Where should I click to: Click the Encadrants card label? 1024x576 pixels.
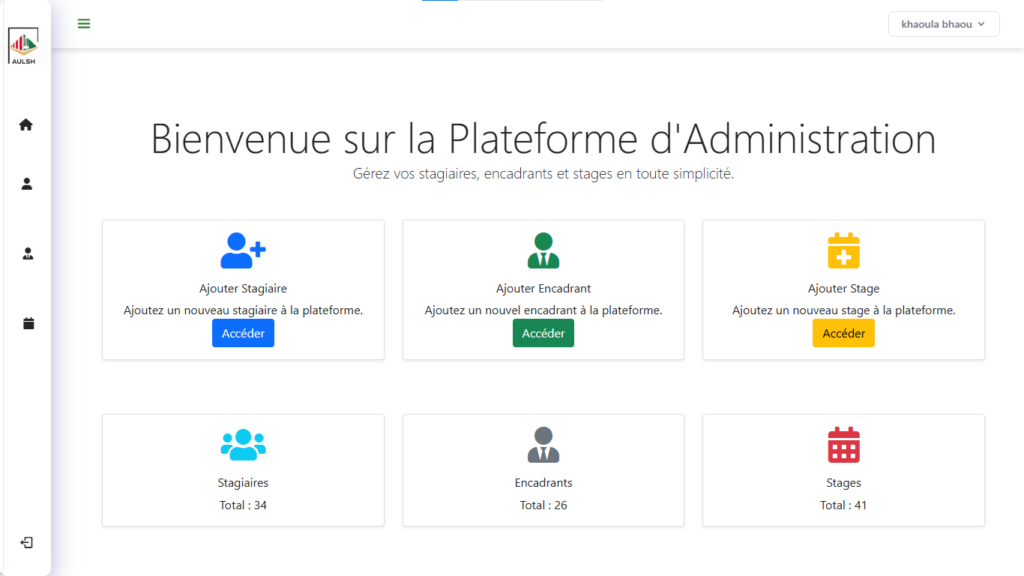coord(543,483)
